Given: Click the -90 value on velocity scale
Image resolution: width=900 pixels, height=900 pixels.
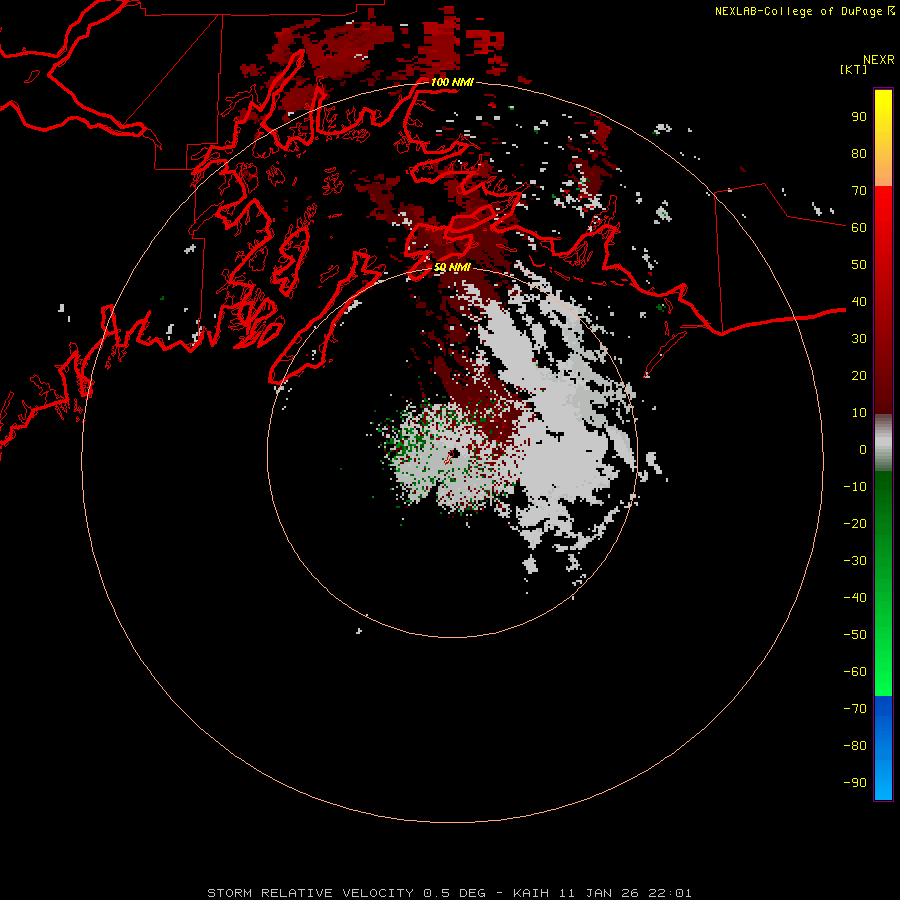Looking at the screenshot, I should click(855, 783).
